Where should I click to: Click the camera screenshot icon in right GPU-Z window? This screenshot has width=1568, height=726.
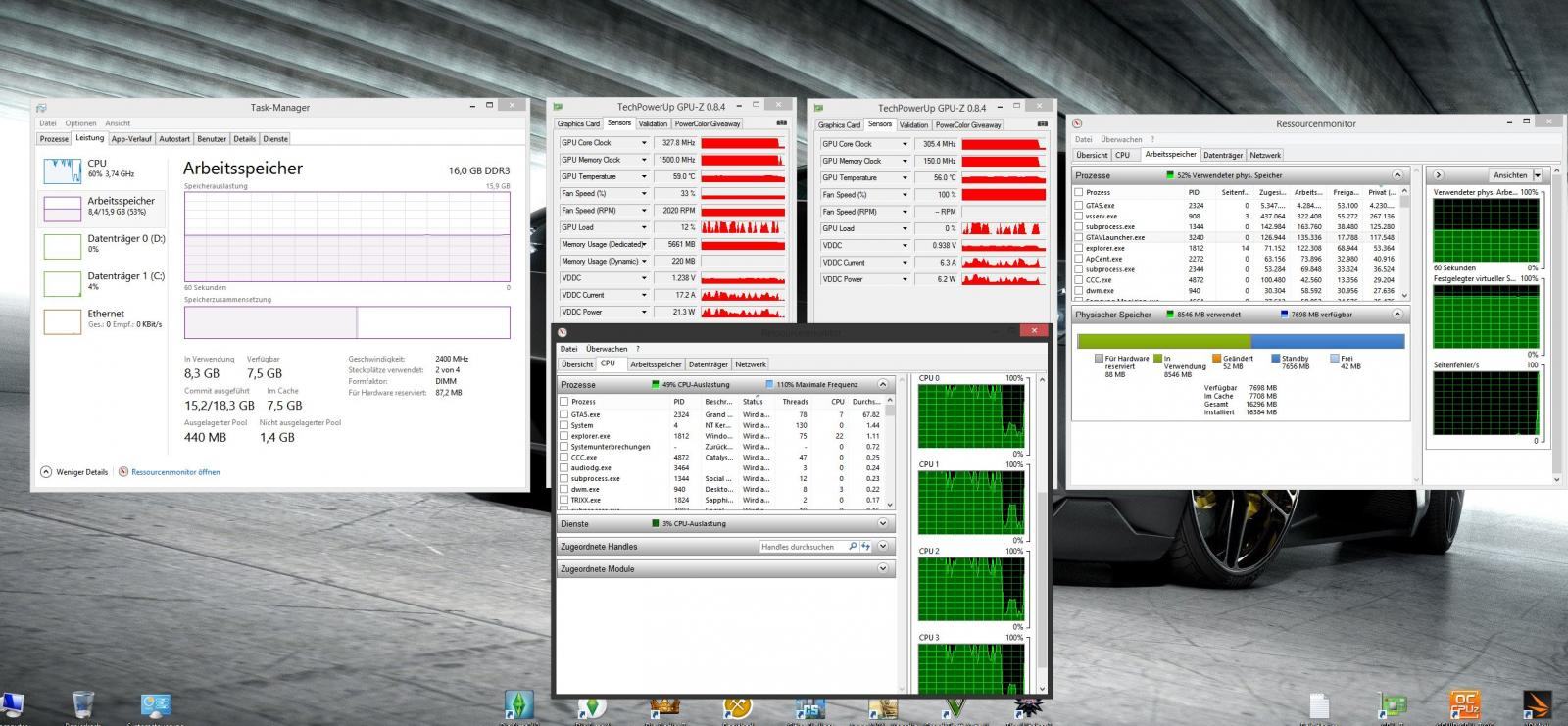[1042, 124]
